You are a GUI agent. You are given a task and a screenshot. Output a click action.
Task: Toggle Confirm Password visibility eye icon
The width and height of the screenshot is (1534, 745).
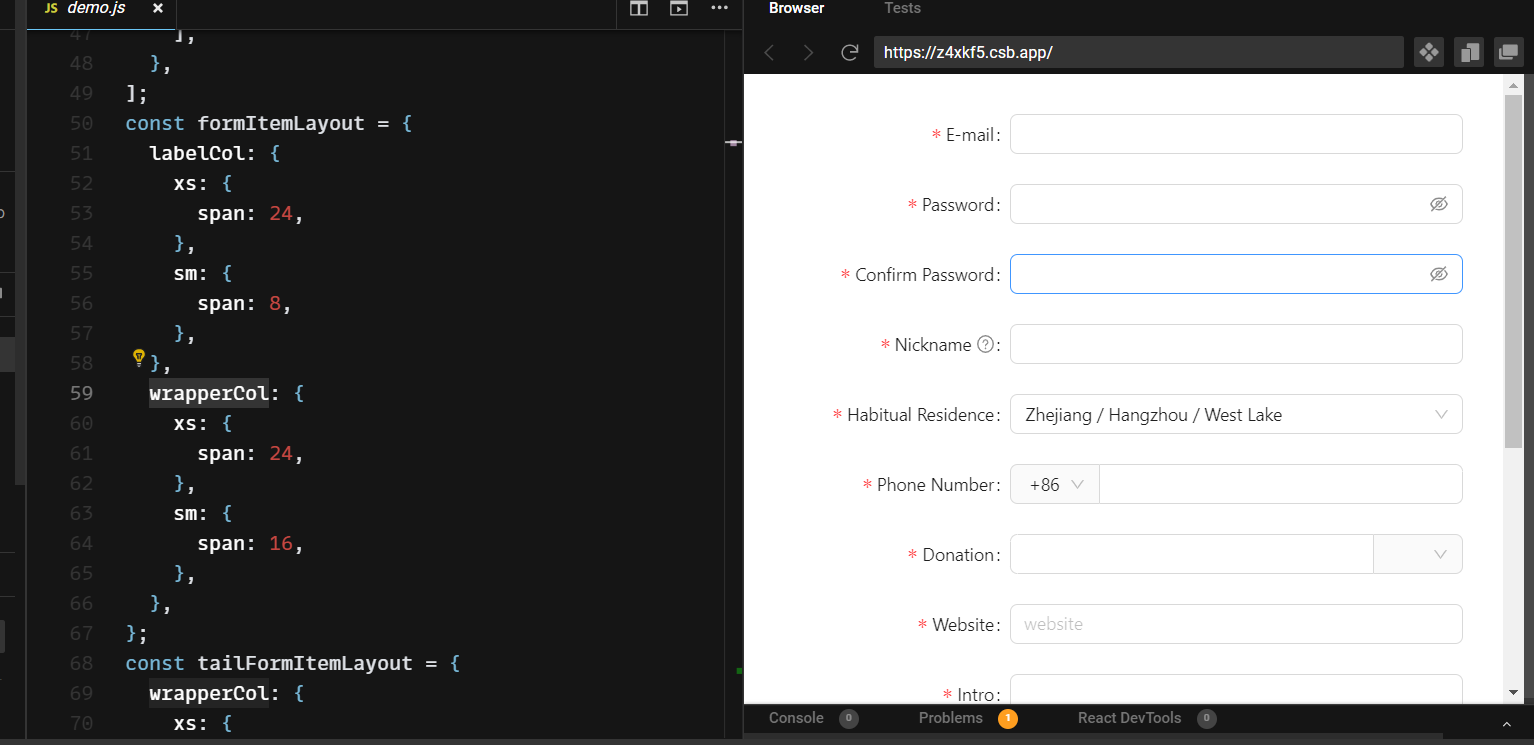[1439, 274]
